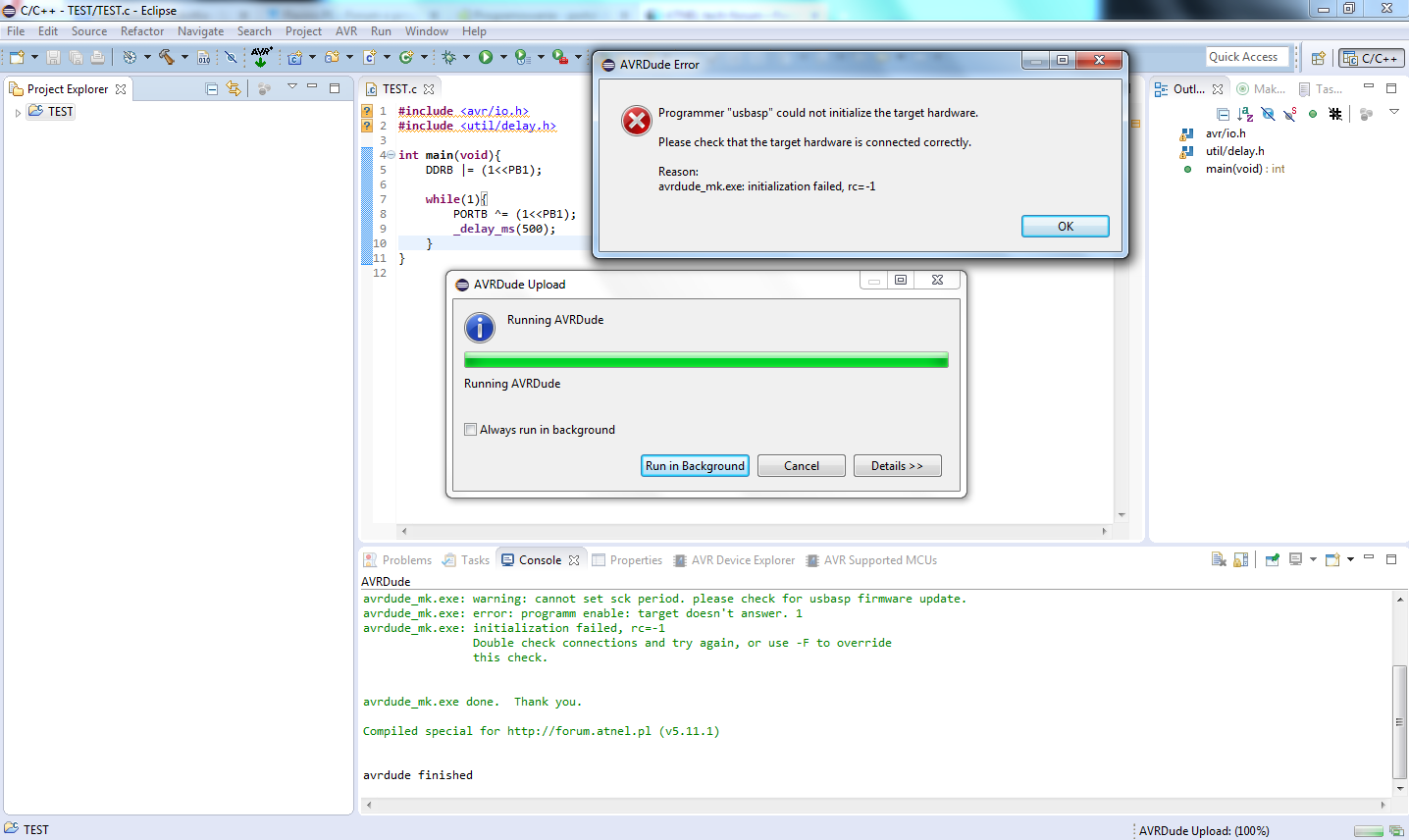Image resolution: width=1409 pixels, height=840 pixels.
Task: Open the Build hammer dropdown arrow
Action: pyautogui.click(x=184, y=57)
